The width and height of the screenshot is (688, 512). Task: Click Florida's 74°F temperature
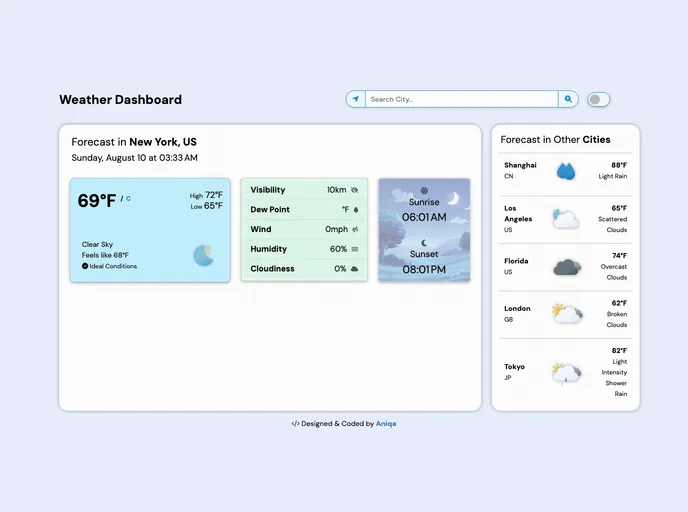pyautogui.click(x=620, y=255)
